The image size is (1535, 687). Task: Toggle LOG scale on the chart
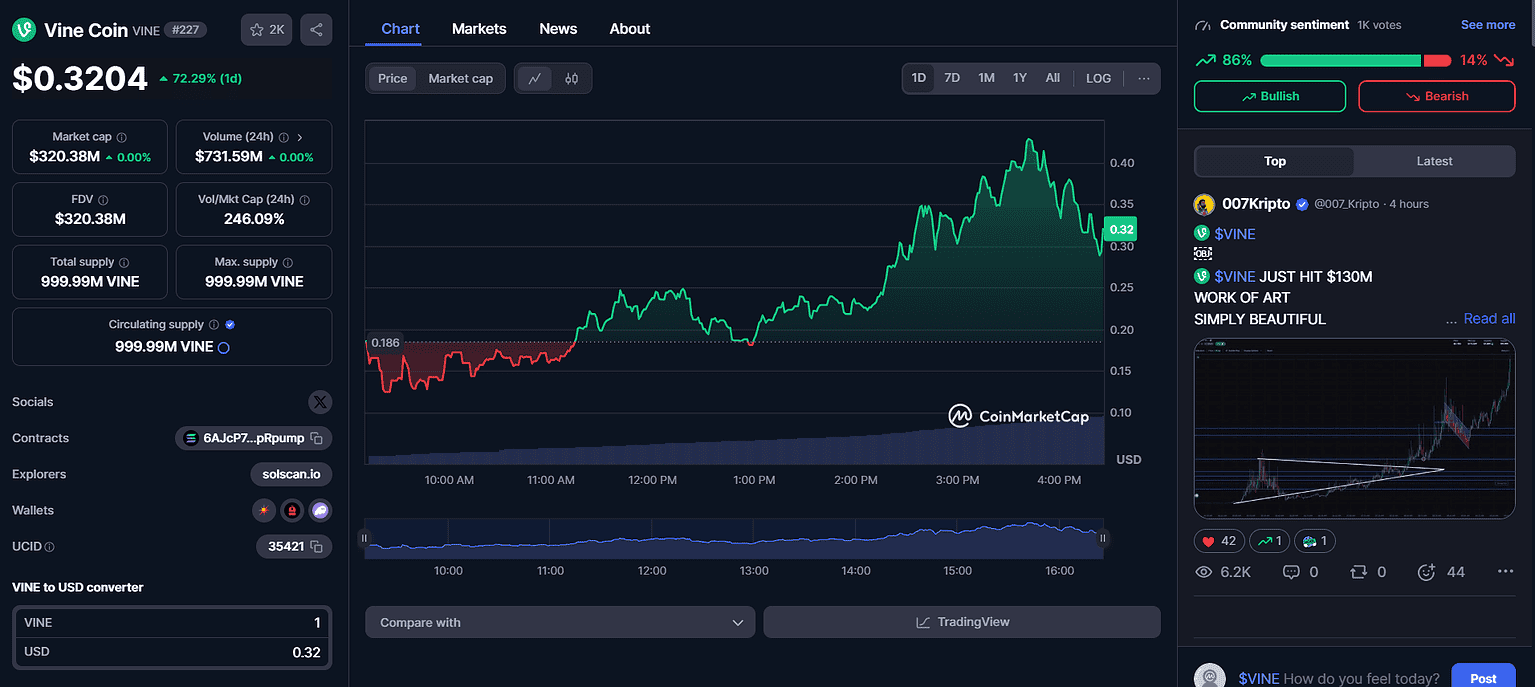click(x=1098, y=78)
